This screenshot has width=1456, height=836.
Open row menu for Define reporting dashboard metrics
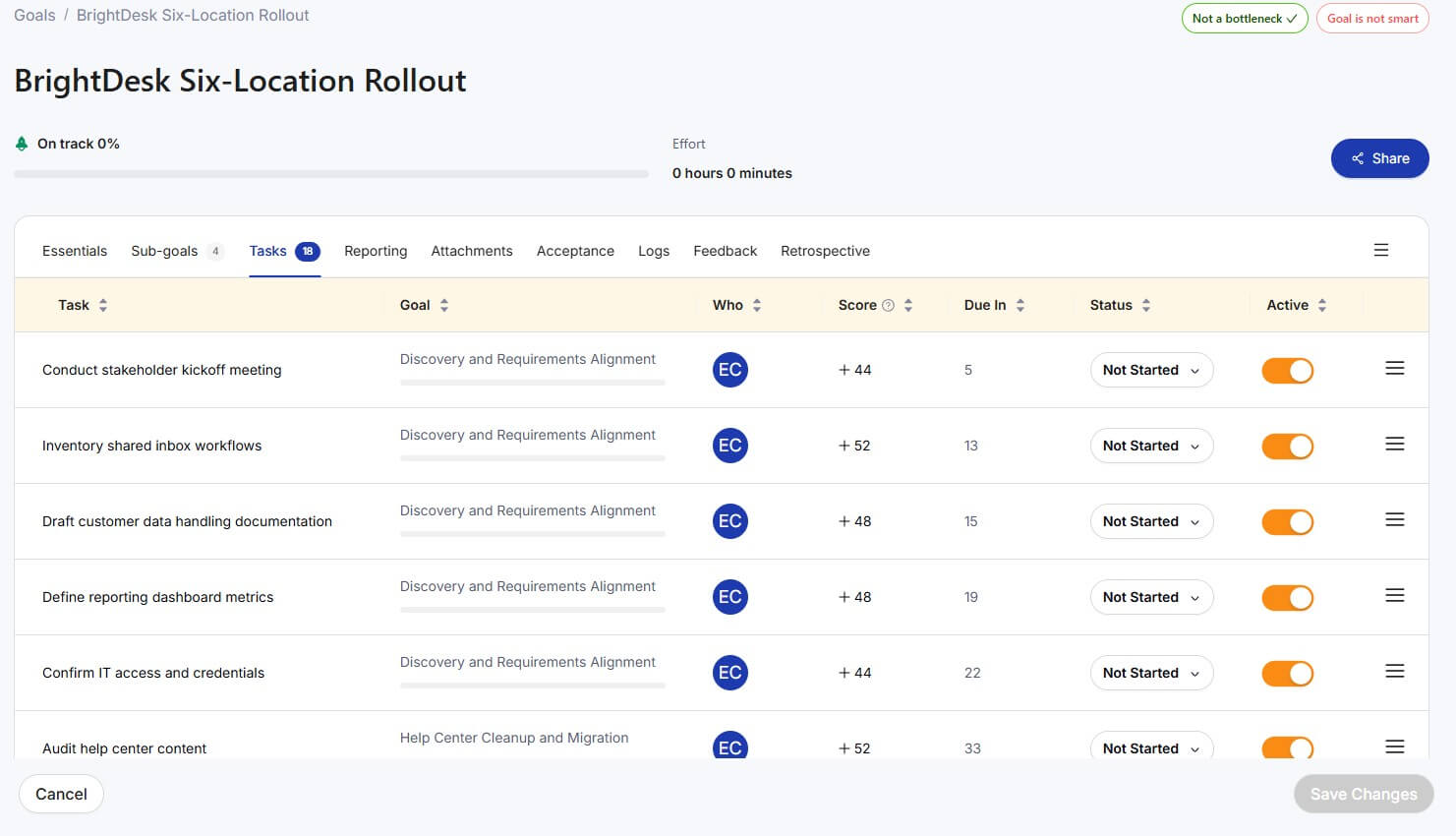tap(1394, 595)
